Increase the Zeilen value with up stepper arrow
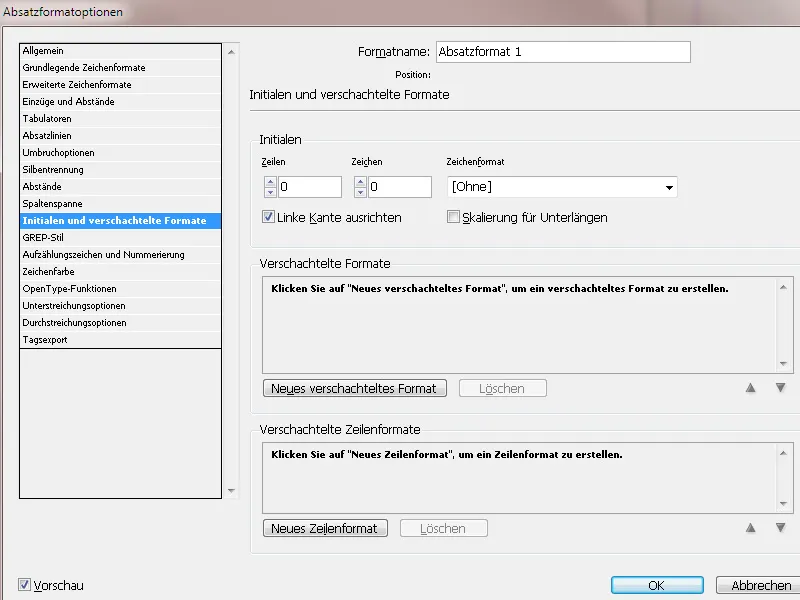800x600 pixels. (x=270, y=182)
